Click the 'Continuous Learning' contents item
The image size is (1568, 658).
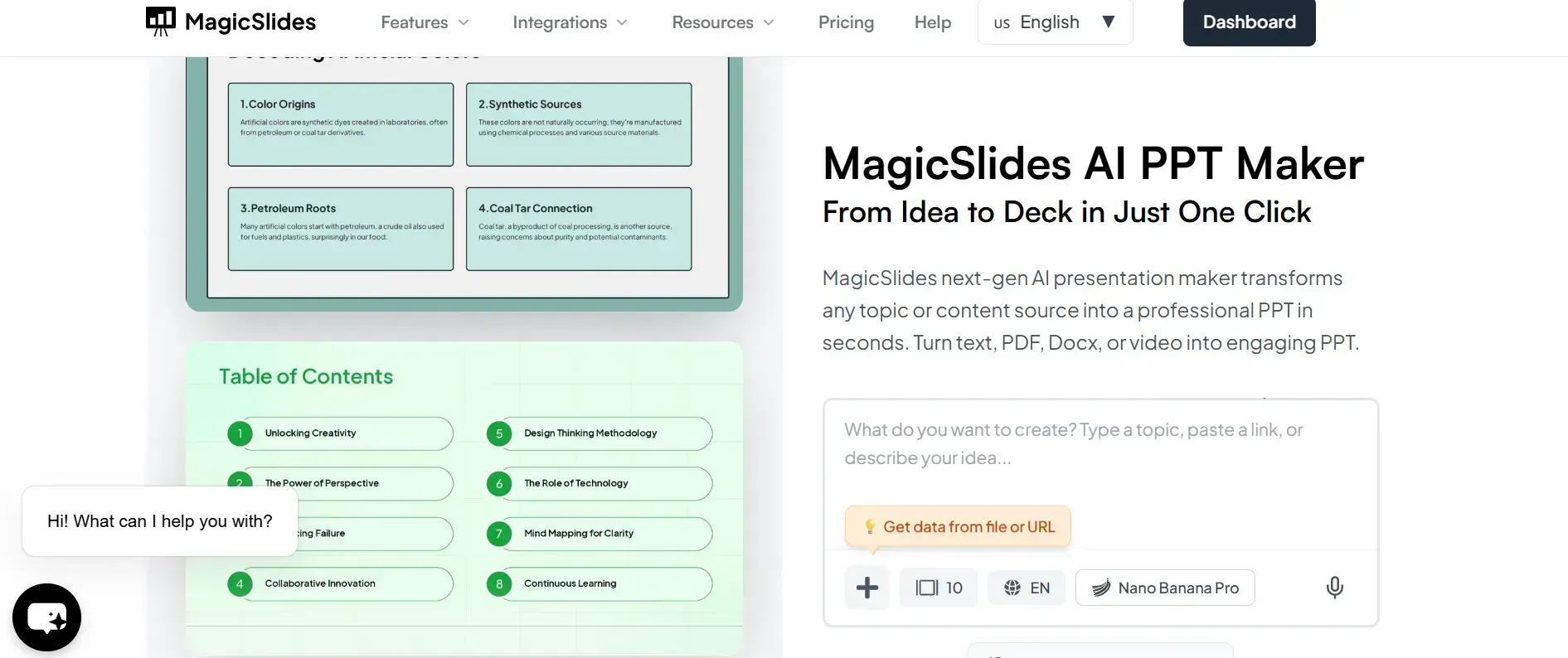[x=600, y=583]
